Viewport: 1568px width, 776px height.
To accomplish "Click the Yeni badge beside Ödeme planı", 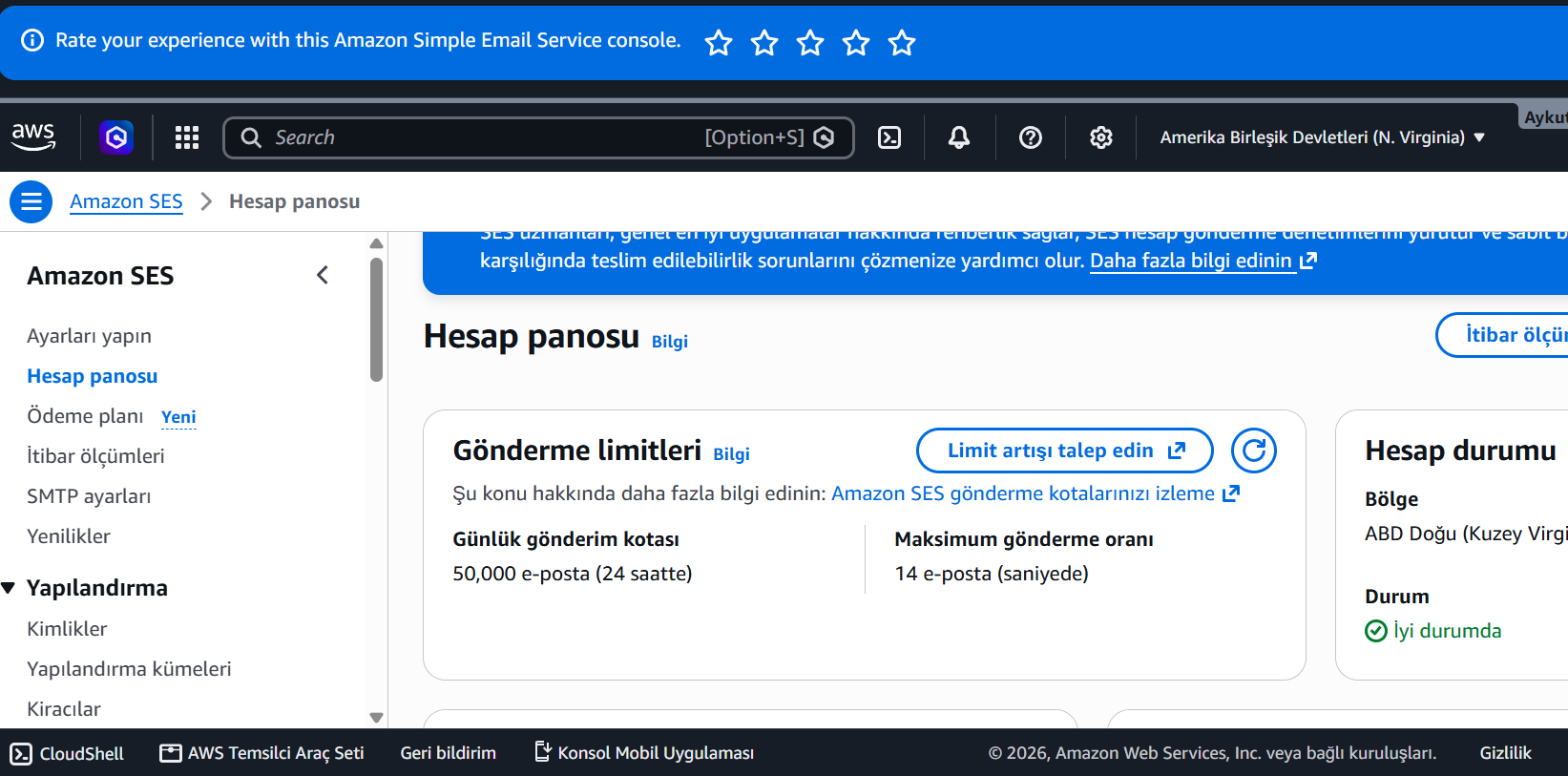I will pyautogui.click(x=178, y=417).
